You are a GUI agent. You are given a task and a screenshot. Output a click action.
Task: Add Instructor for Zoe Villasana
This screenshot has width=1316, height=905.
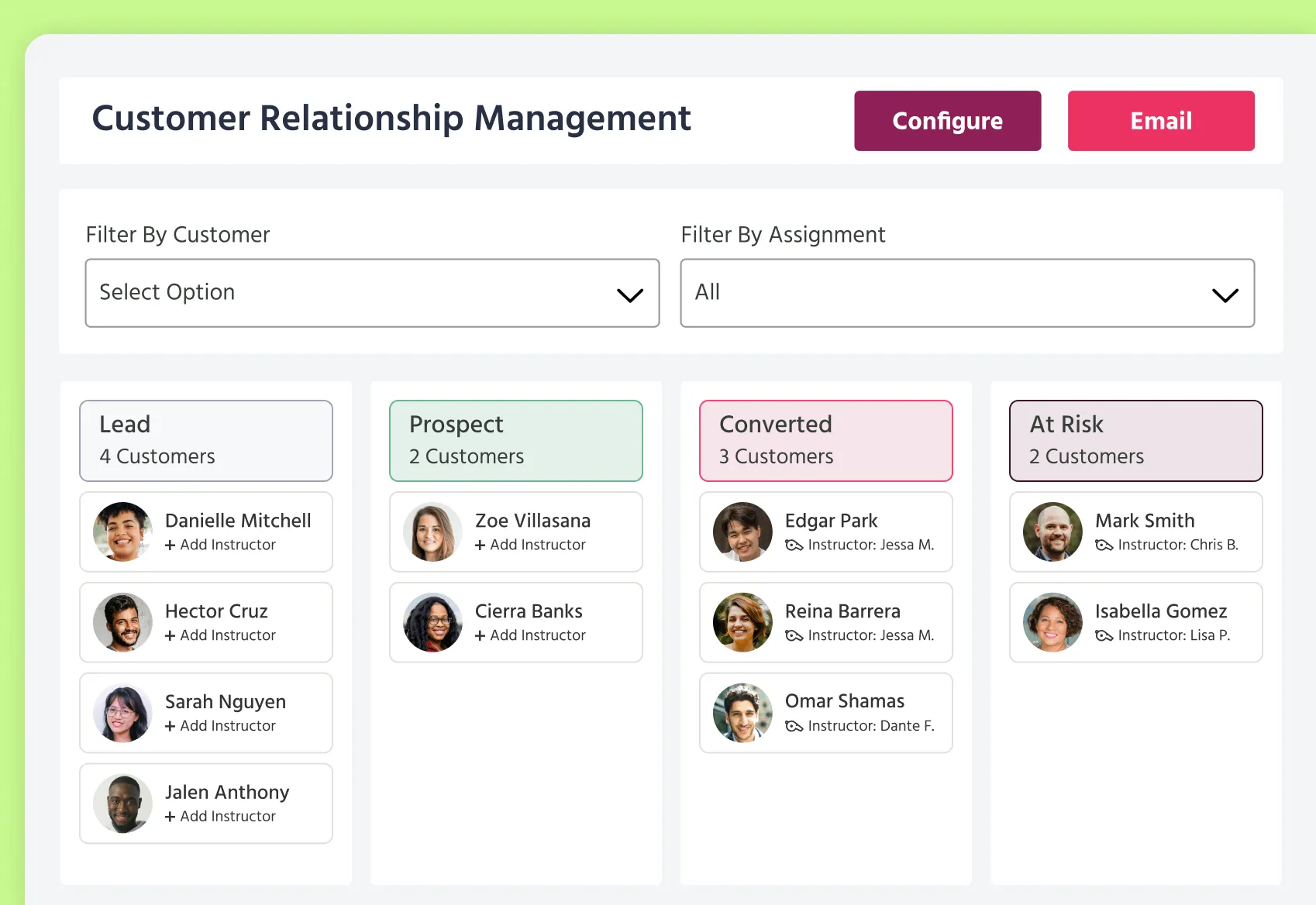530,545
